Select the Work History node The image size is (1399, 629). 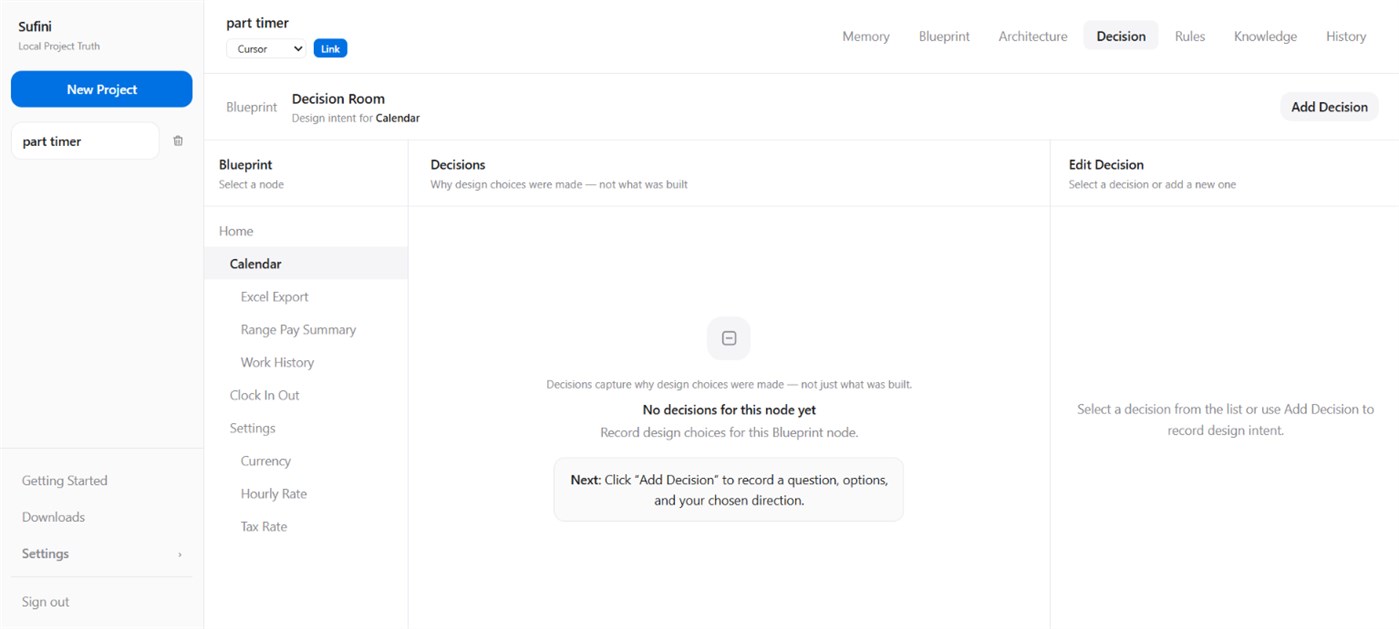[306, 363]
